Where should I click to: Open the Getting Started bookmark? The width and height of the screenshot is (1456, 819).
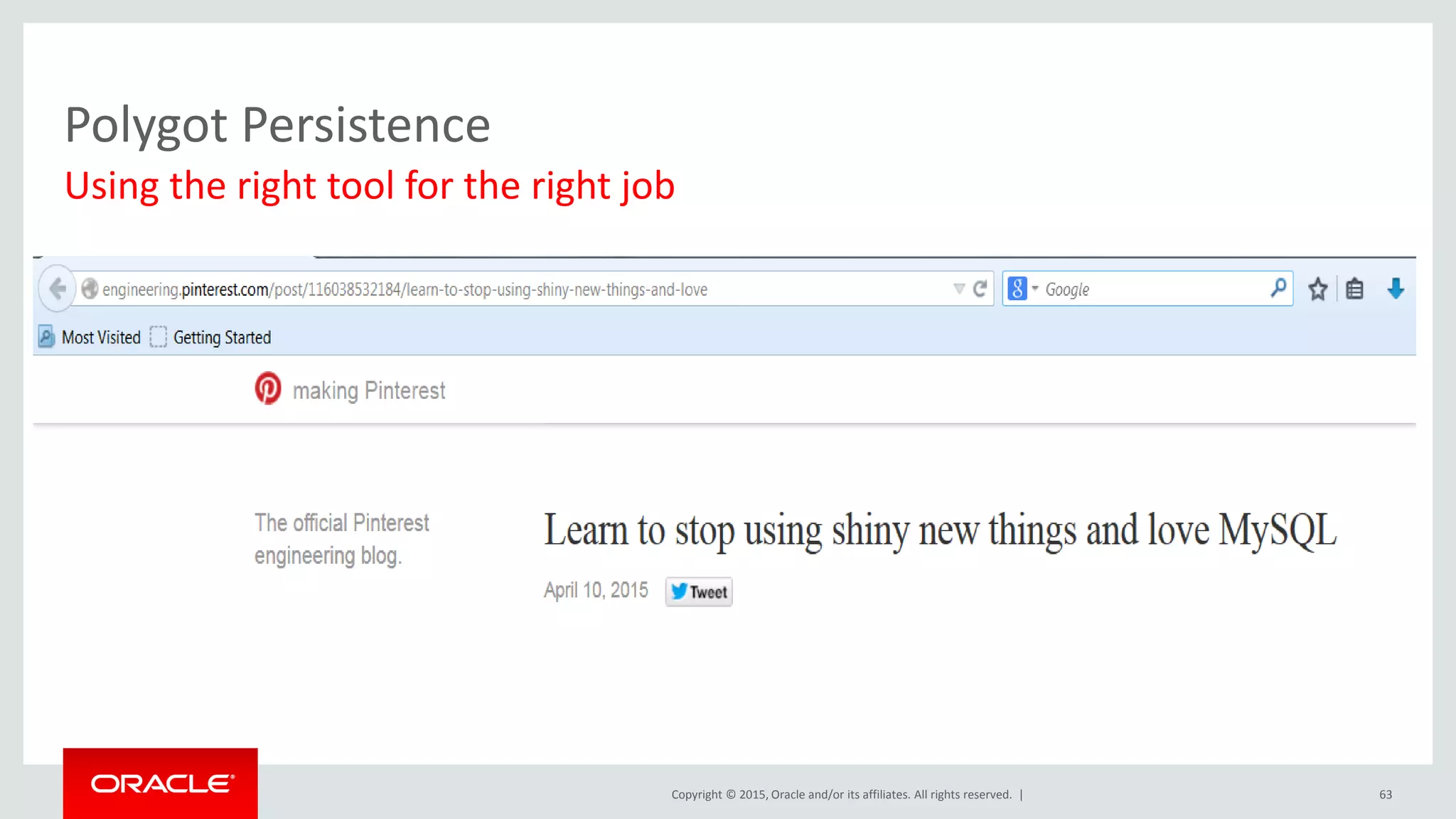tap(221, 337)
